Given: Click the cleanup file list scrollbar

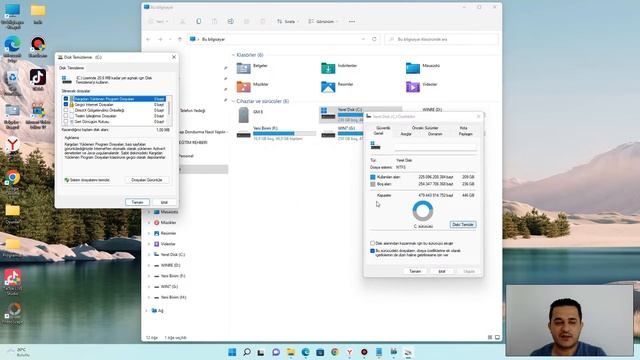Looking at the screenshot, I should coord(169,110).
